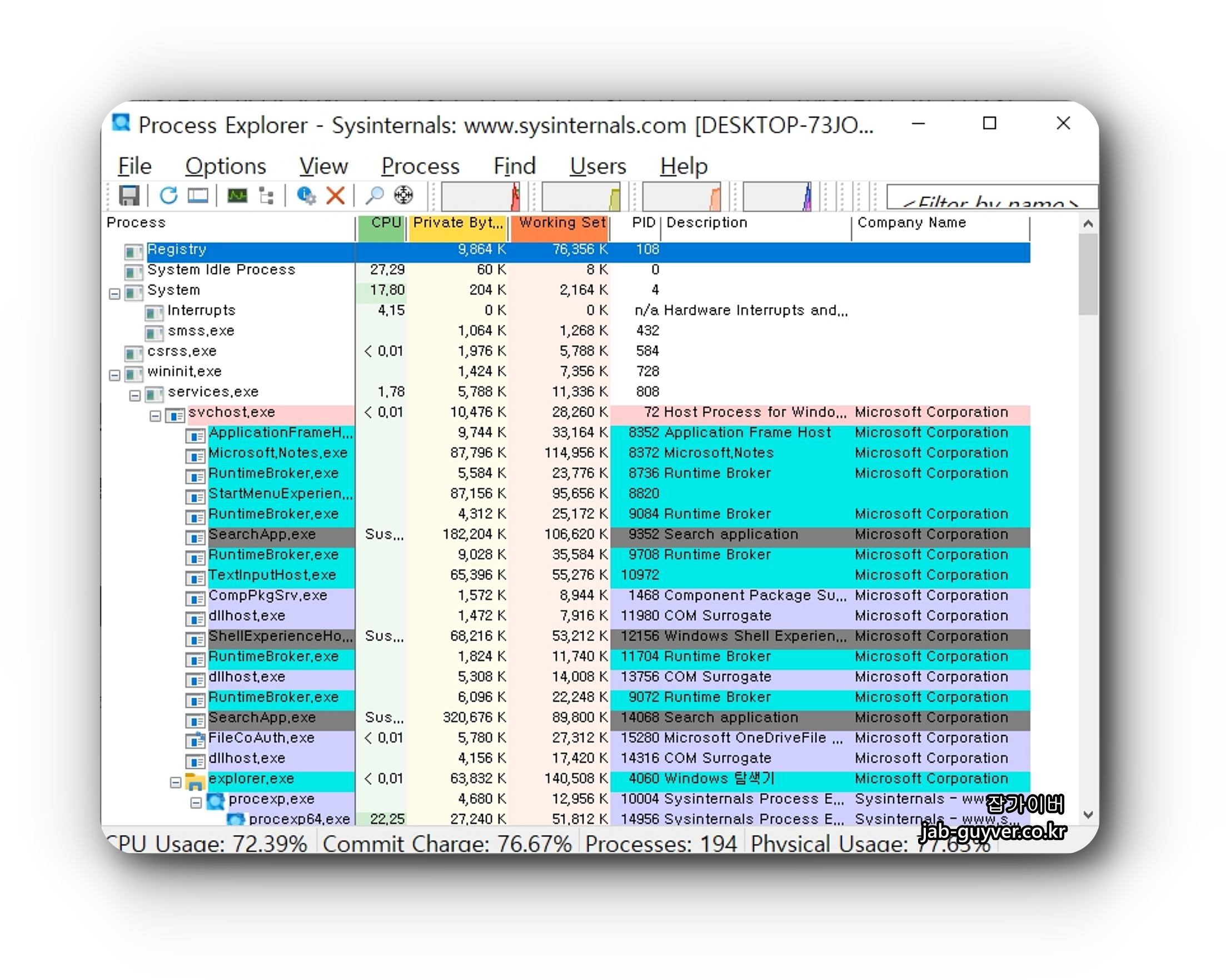Select the SearchApp.exe process with PID 9352
The image size is (1226, 980).
(x=262, y=534)
